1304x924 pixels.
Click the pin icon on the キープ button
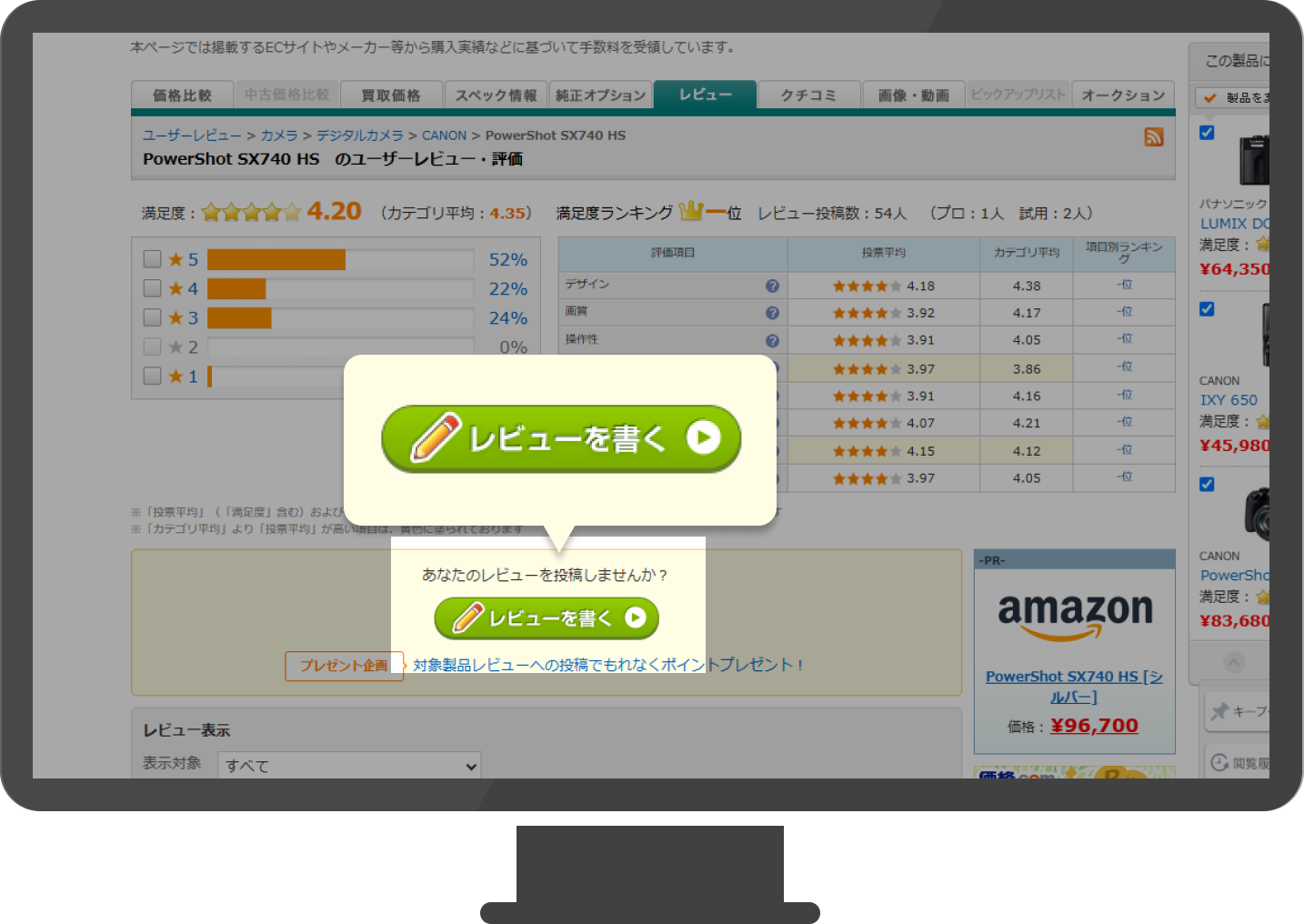(x=1220, y=711)
